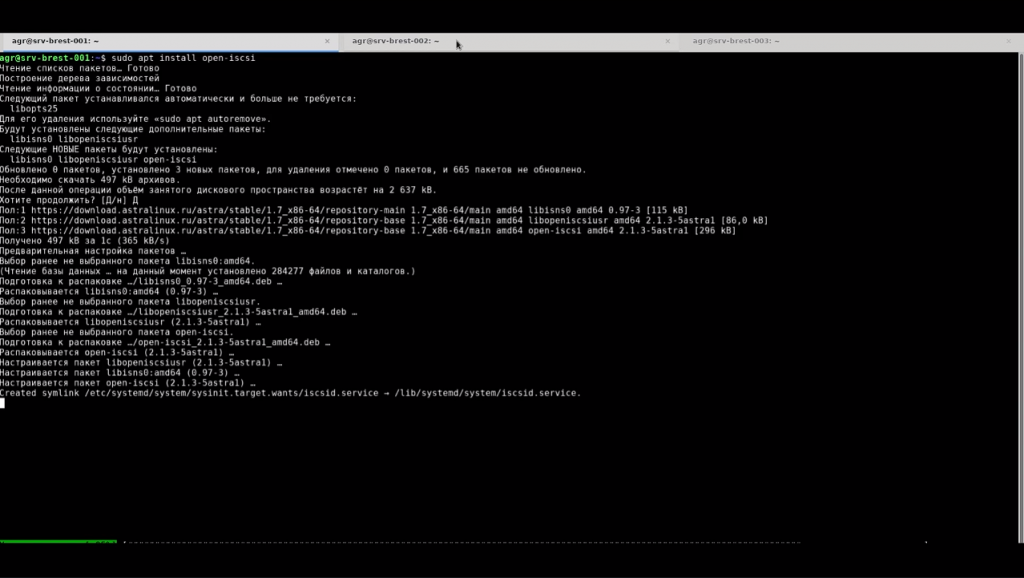Click the terminal cursor block
This screenshot has width=1024, height=578.
coord(3,403)
